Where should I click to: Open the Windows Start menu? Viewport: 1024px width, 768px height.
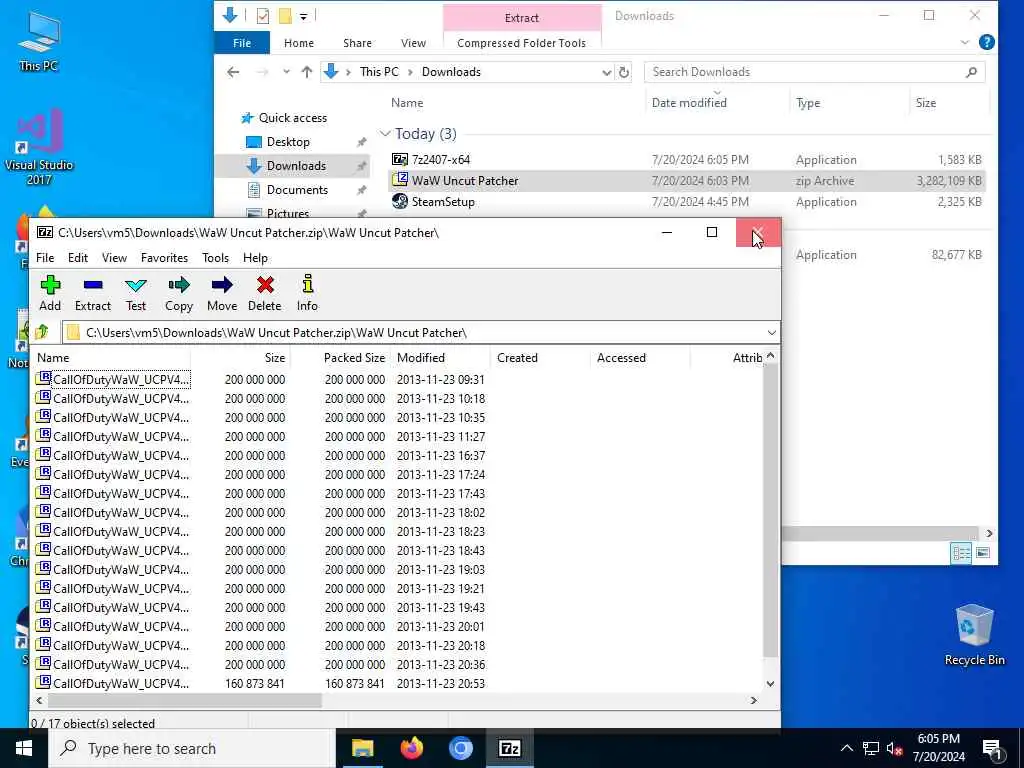click(x=24, y=748)
